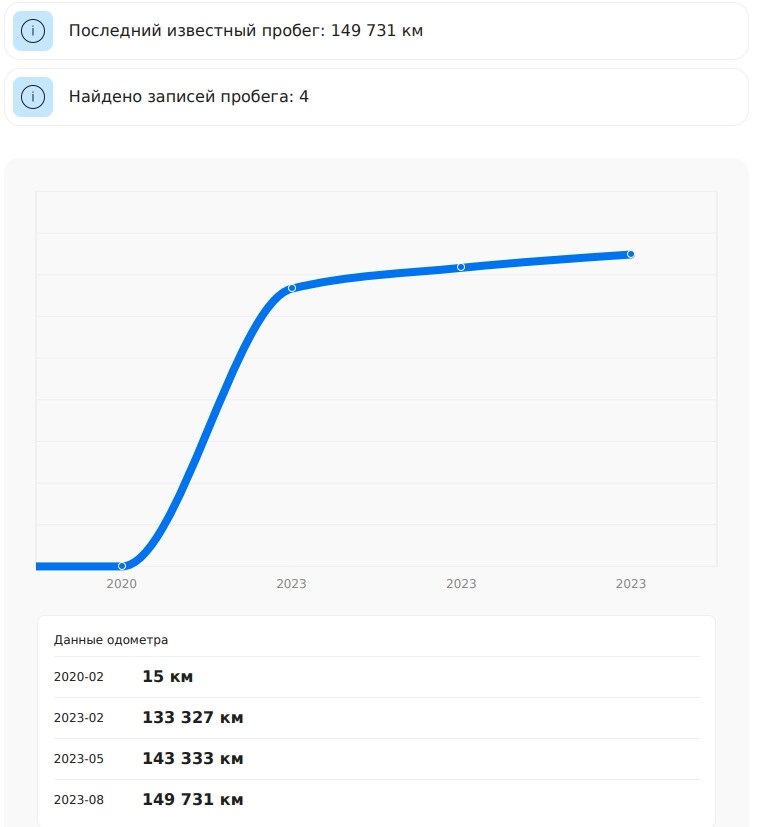Click the bold "149 731 км" value in the table
764x827 pixels.
coord(193,800)
